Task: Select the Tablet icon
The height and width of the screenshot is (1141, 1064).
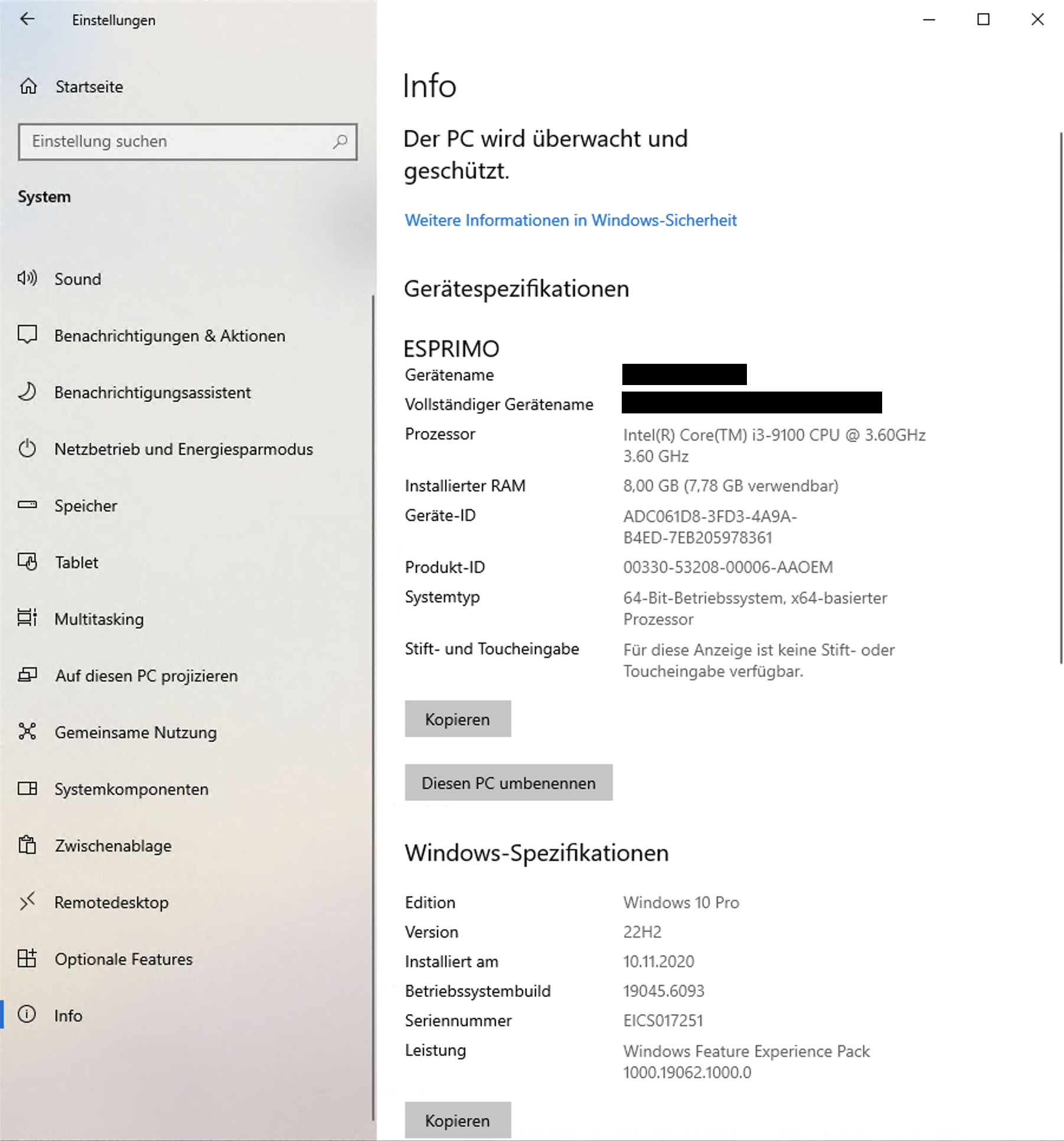Action: [x=27, y=562]
